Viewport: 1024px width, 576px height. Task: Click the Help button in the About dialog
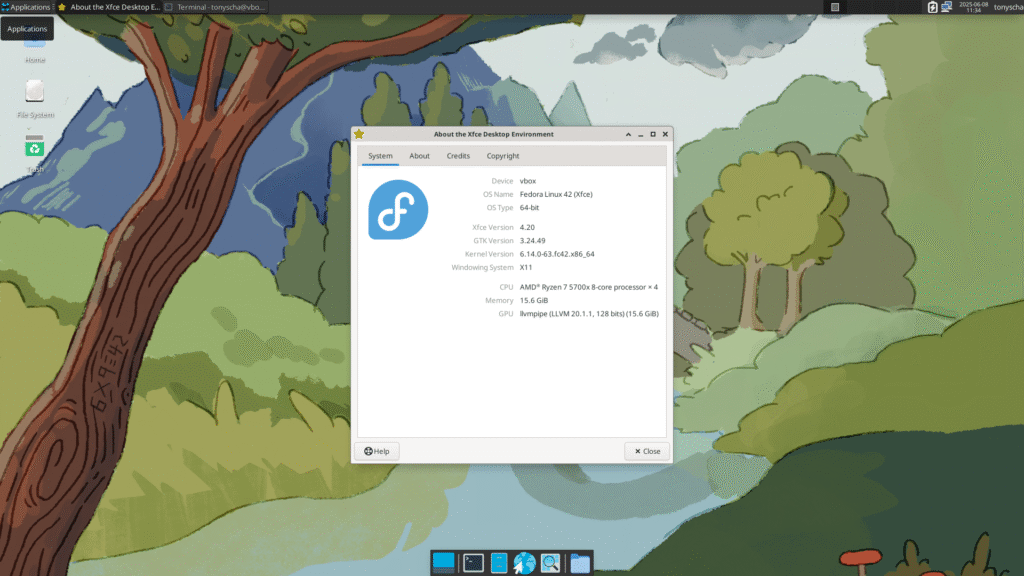click(x=377, y=451)
